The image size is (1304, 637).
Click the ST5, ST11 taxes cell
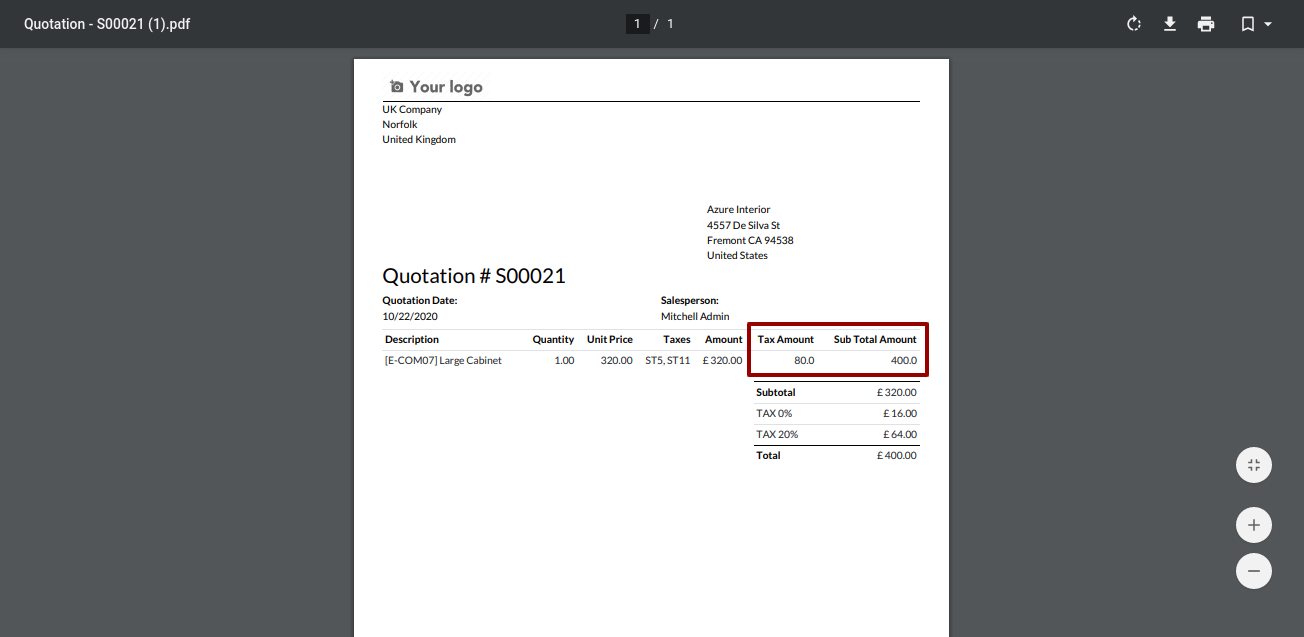click(668, 361)
